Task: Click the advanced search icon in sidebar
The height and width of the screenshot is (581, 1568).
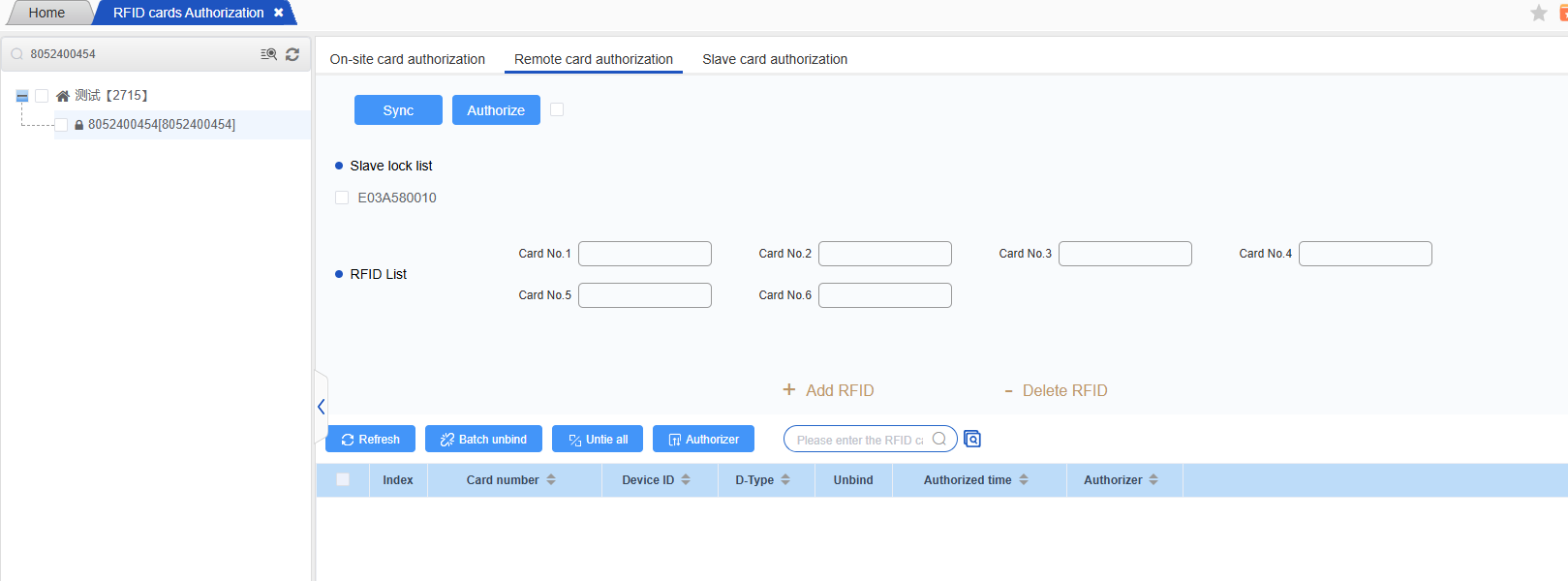Action: (268, 54)
